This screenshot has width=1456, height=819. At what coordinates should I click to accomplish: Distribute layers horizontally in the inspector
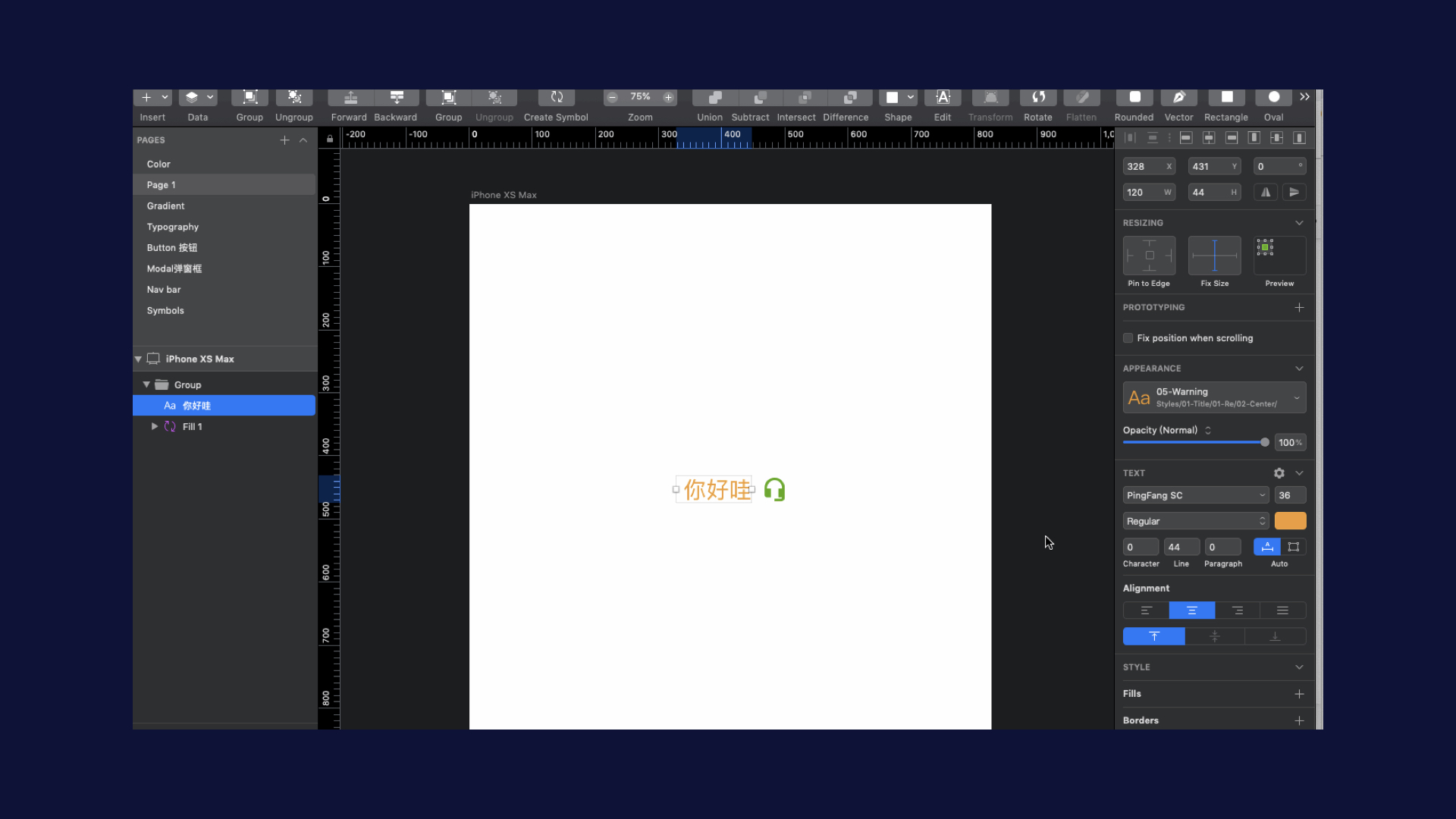pyautogui.click(x=1130, y=138)
